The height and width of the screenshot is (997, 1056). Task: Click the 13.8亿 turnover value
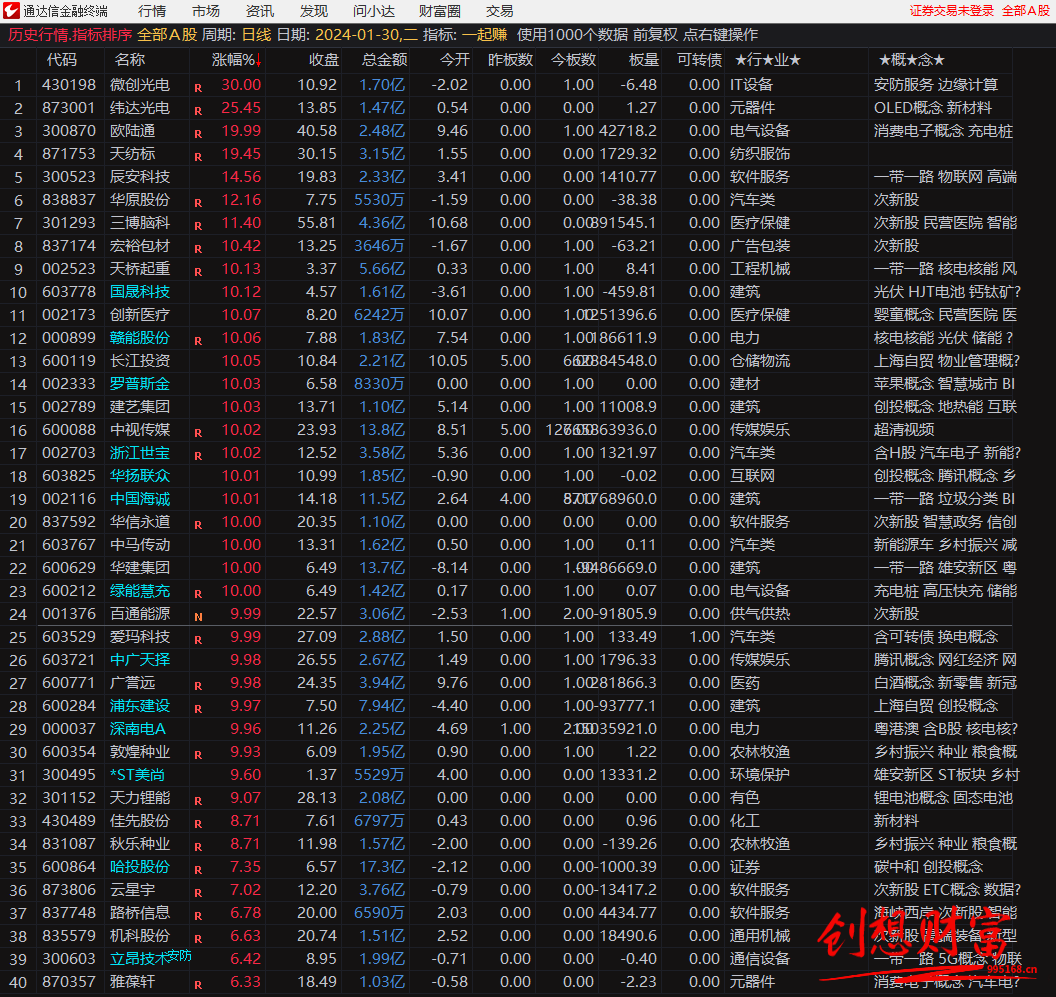coord(382,430)
